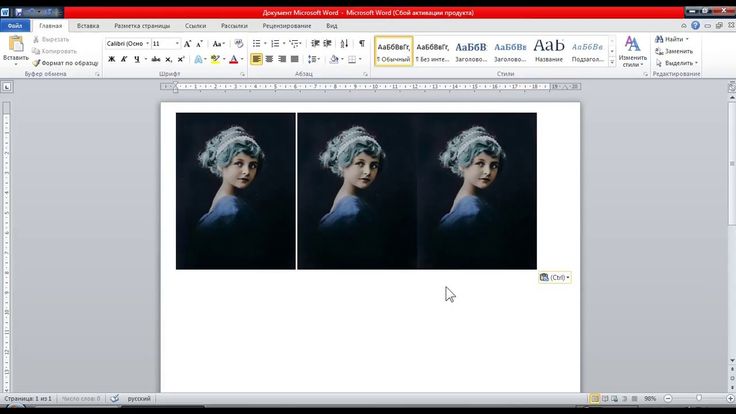Apply the Заголовок 1 heading style
The image size is (736, 414).
point(471,51)
